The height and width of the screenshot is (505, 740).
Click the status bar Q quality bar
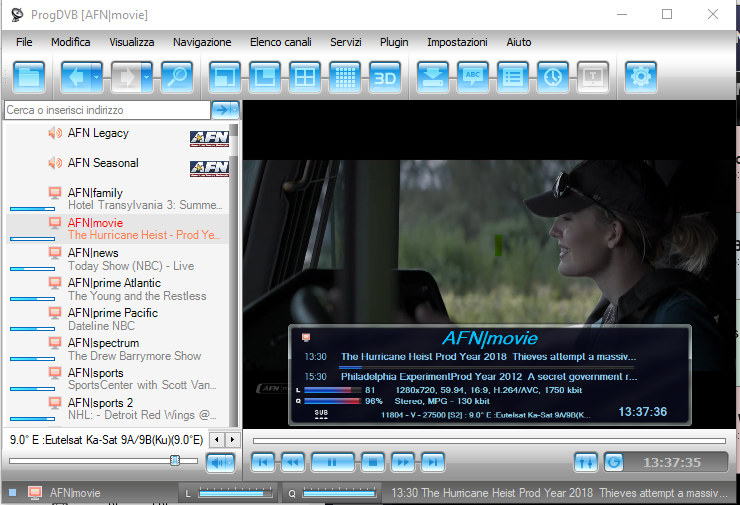(339, 493)
